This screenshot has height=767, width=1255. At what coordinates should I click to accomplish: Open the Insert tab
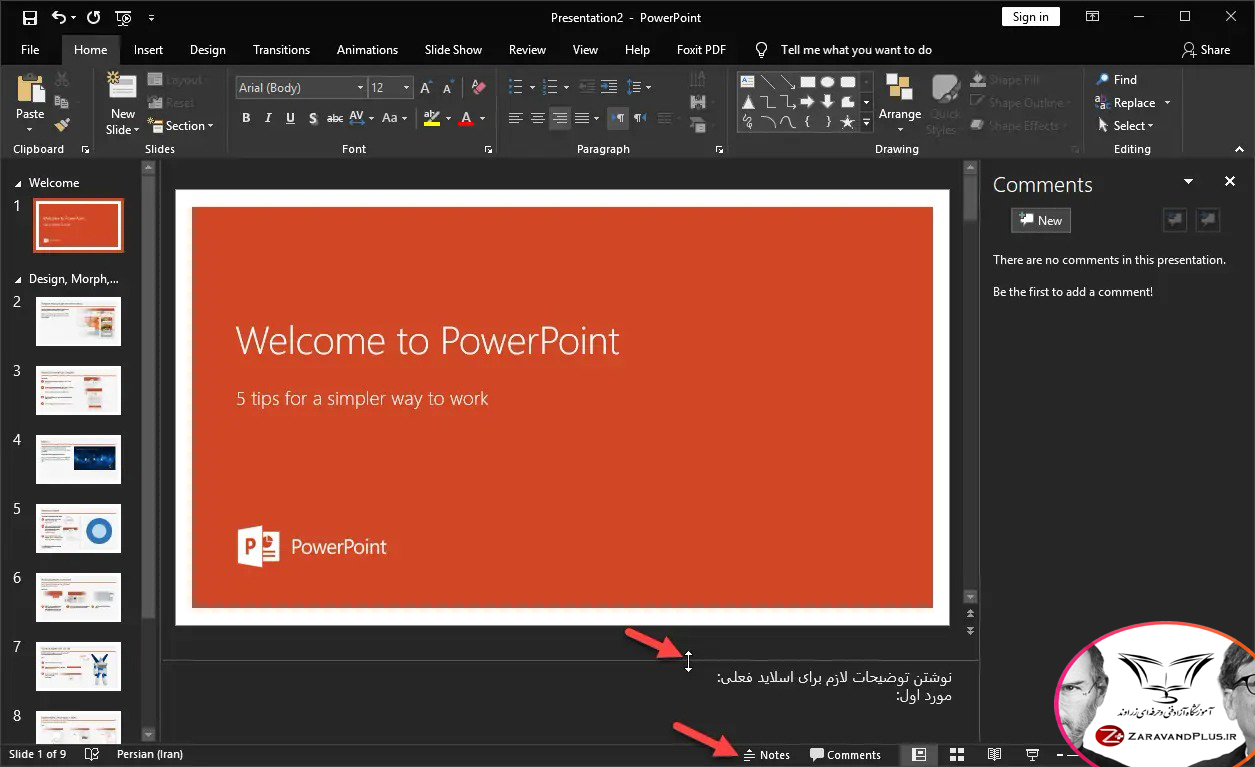pos(148,50)
